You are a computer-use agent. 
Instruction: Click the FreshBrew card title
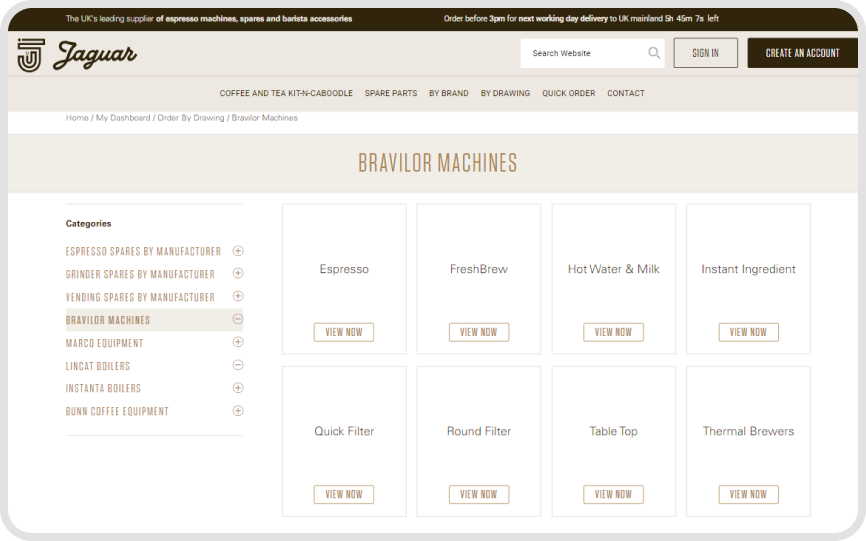pyautogui.click(x=479, y=269)
